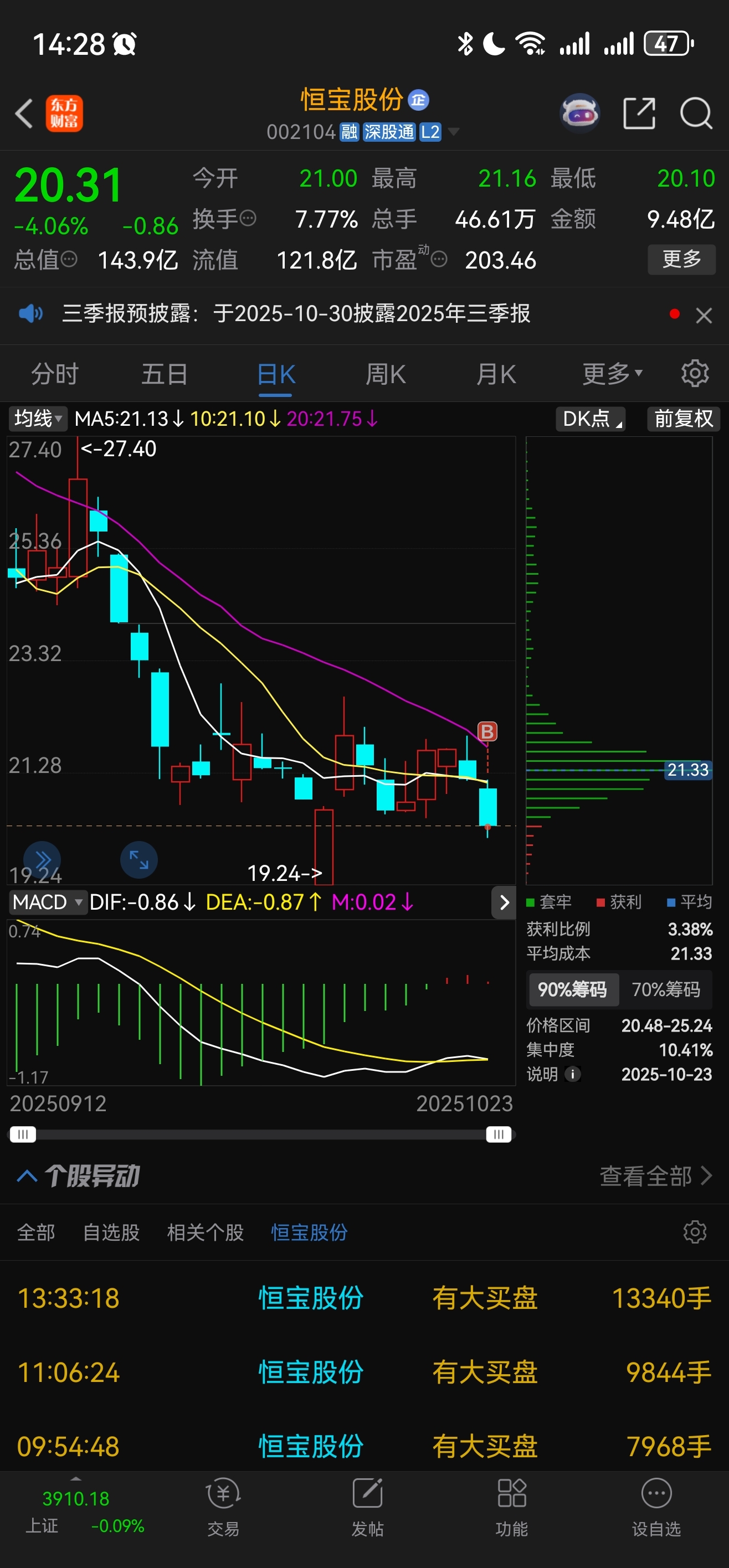Image resolution: width=729 pixels, height=1568 pixels.
Task: Tap the 设自选 watchlist icon
Action: [656, 1507]
